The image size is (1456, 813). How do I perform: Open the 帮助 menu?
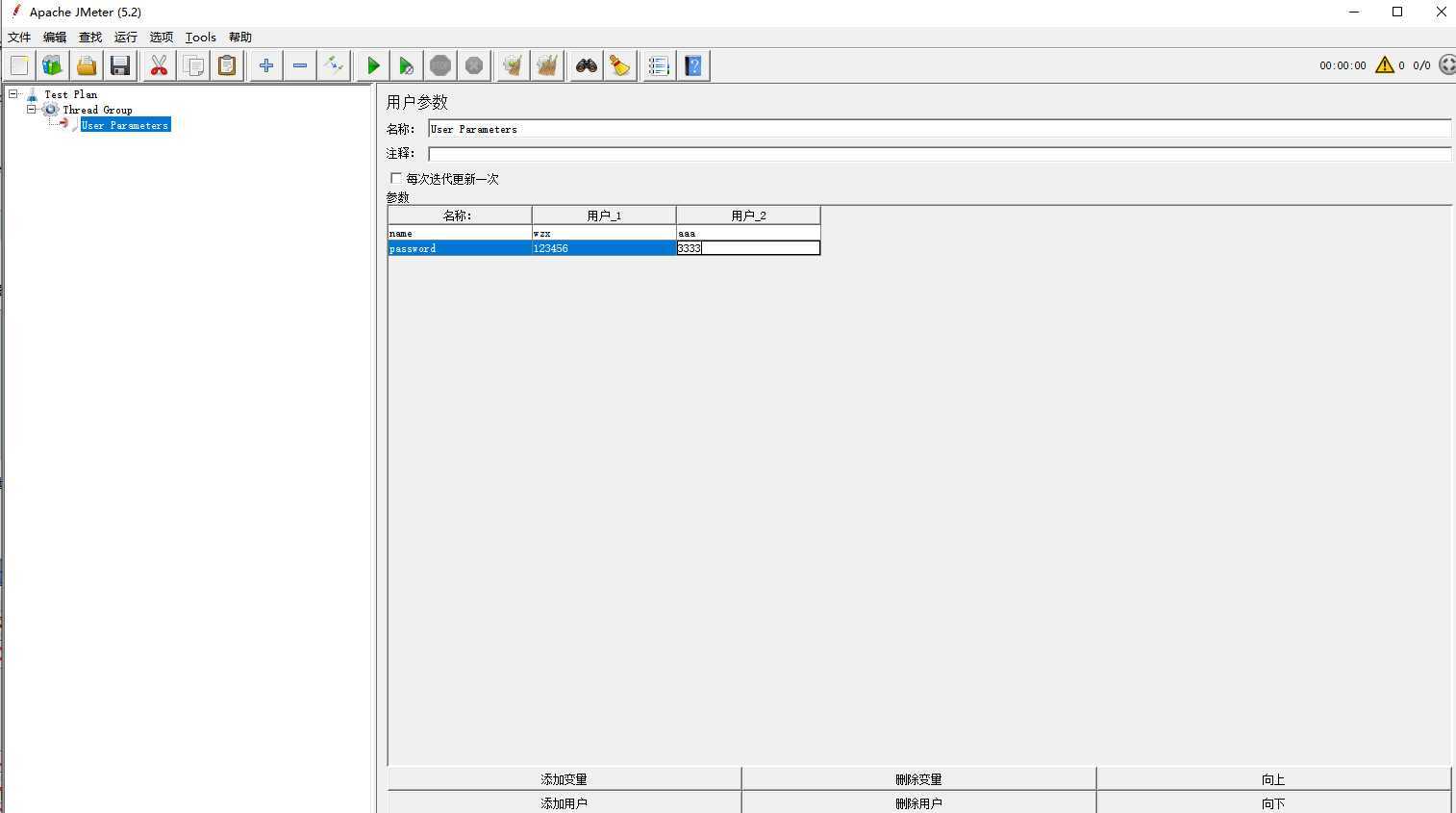point(240,38)
